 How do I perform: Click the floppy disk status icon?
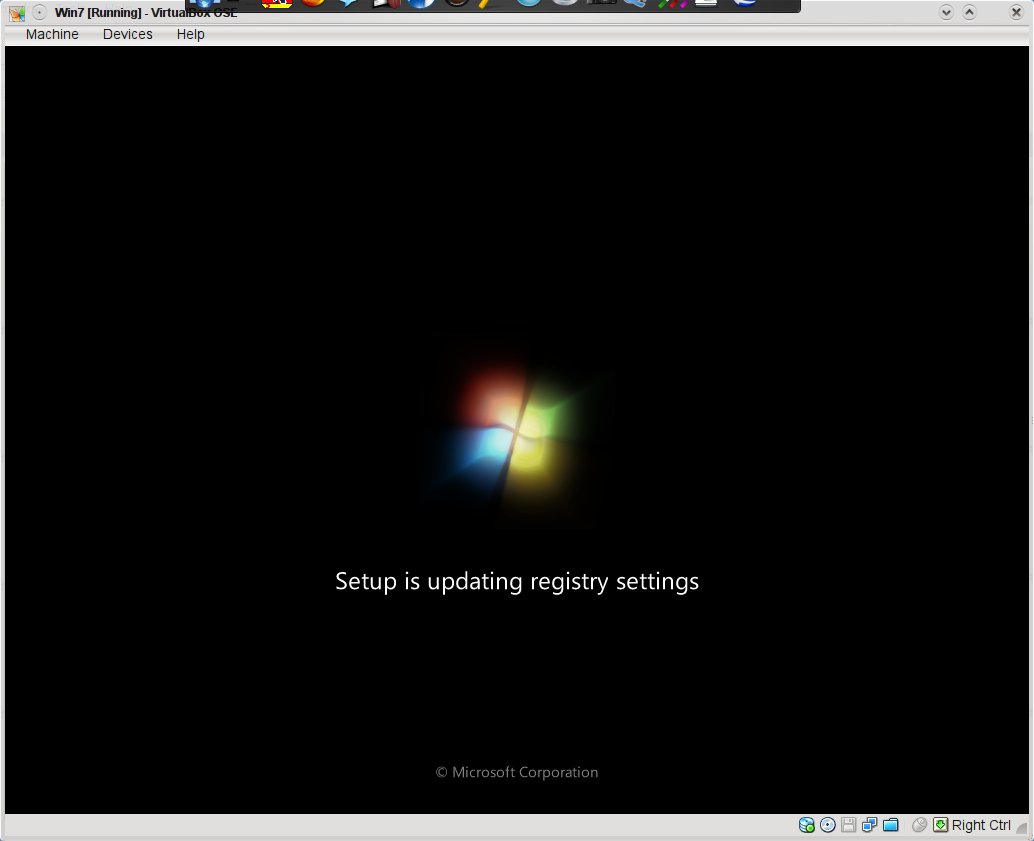coord(849,825)
